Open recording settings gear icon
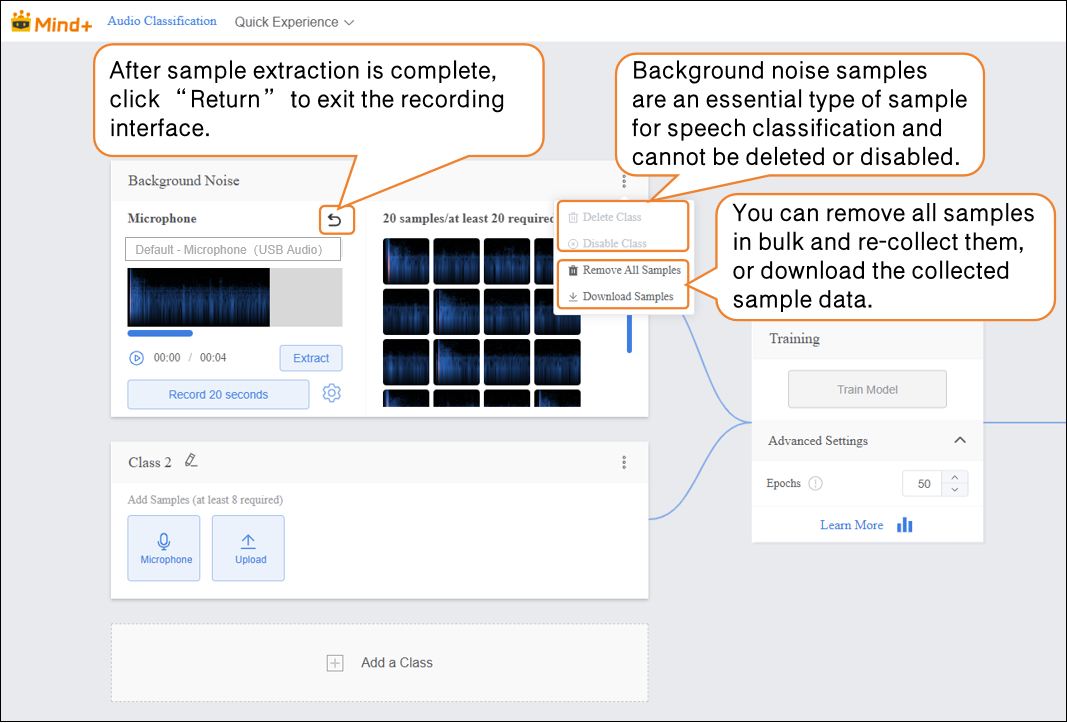The height and width of the screenshot is (723, 1067). (332, 394)
